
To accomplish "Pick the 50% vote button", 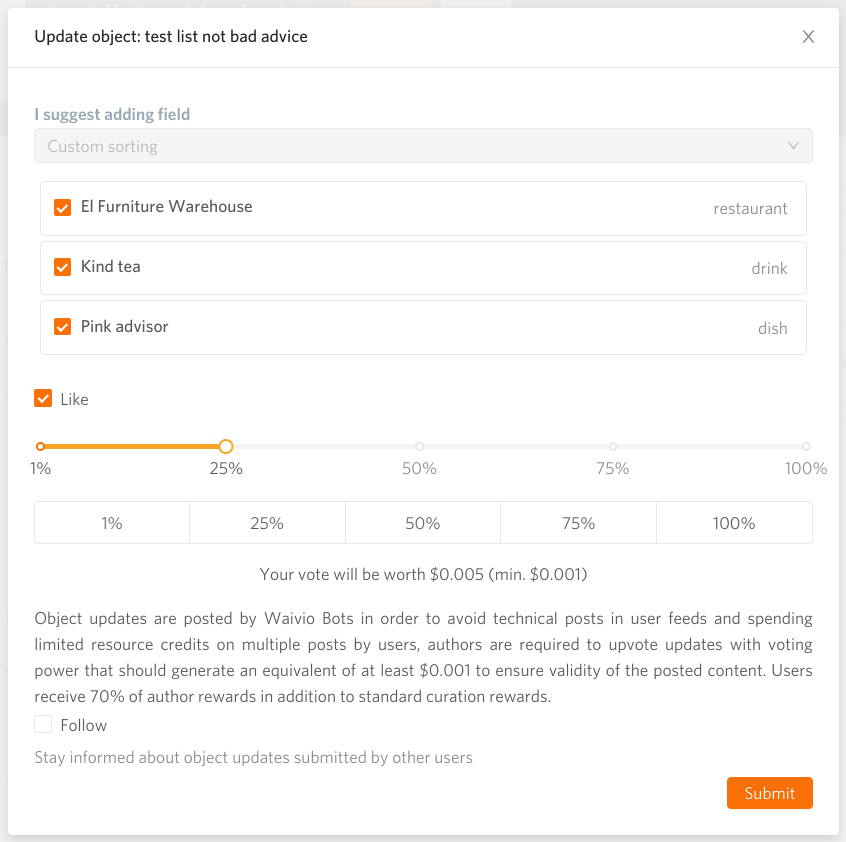I will coord(422,523).
